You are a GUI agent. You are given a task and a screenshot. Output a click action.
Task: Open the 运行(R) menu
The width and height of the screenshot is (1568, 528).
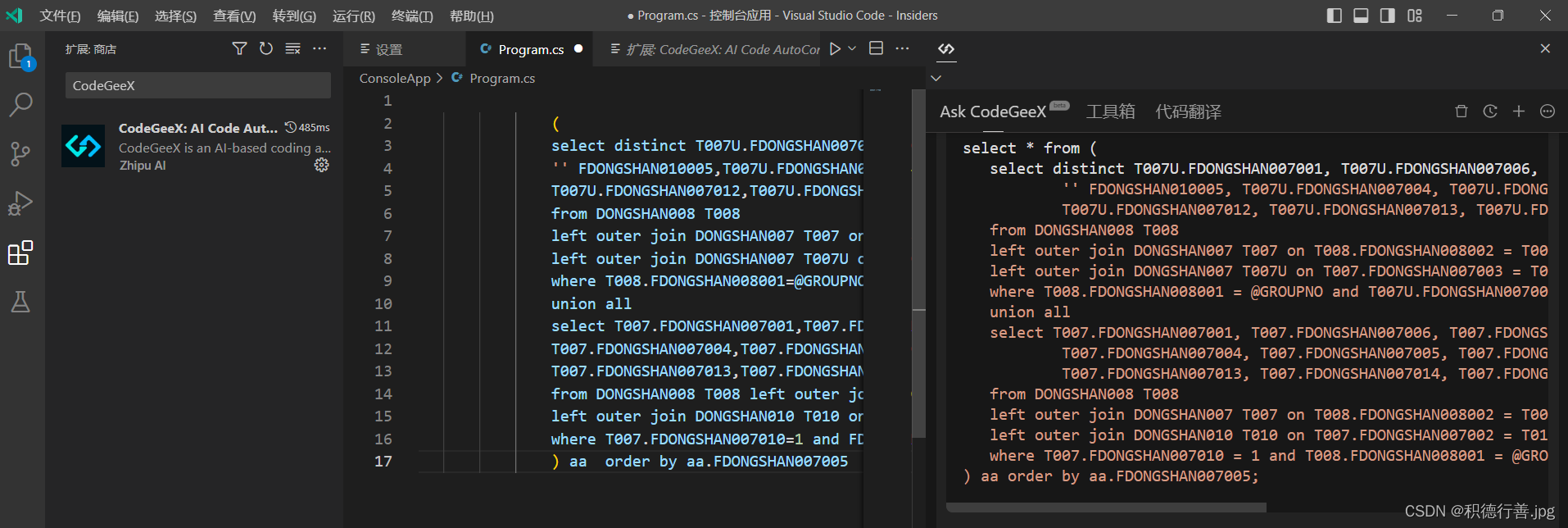point(354,16)
